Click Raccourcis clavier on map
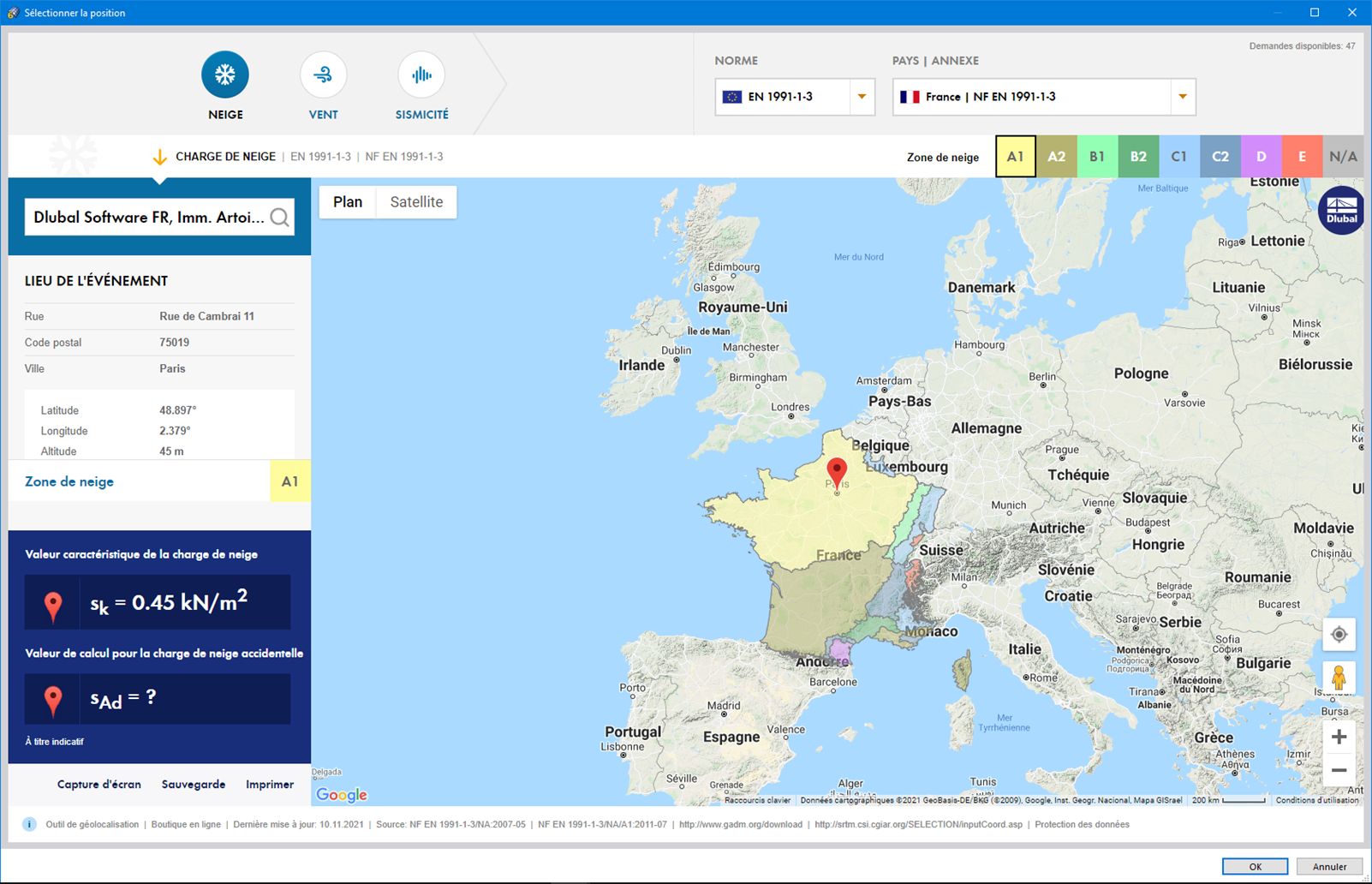 point(757,800)
